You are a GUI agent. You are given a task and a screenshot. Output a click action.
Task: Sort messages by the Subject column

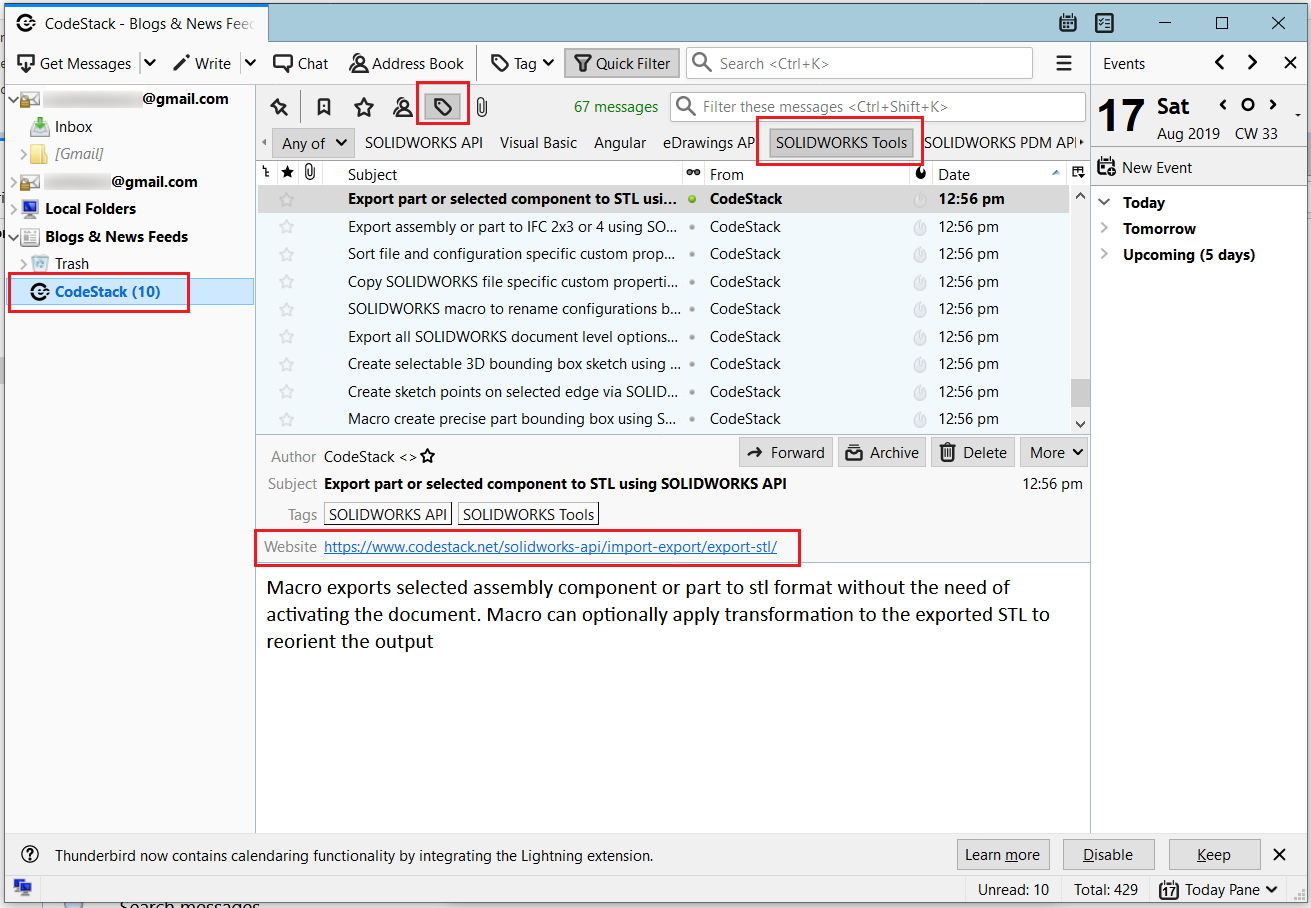click(502, 174)
